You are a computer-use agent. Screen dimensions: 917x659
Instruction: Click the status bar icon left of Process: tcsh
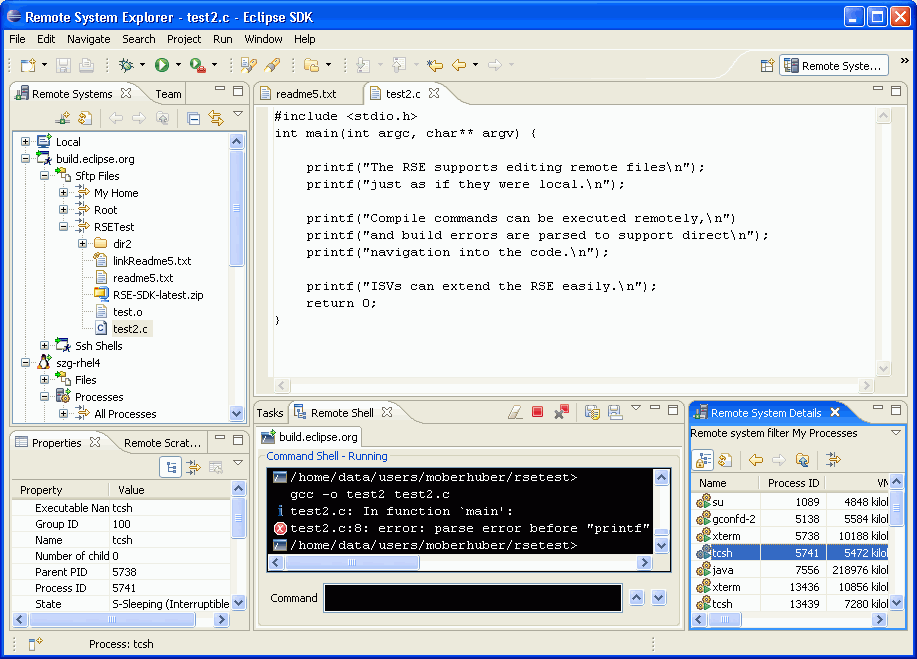tap(35, 644)
